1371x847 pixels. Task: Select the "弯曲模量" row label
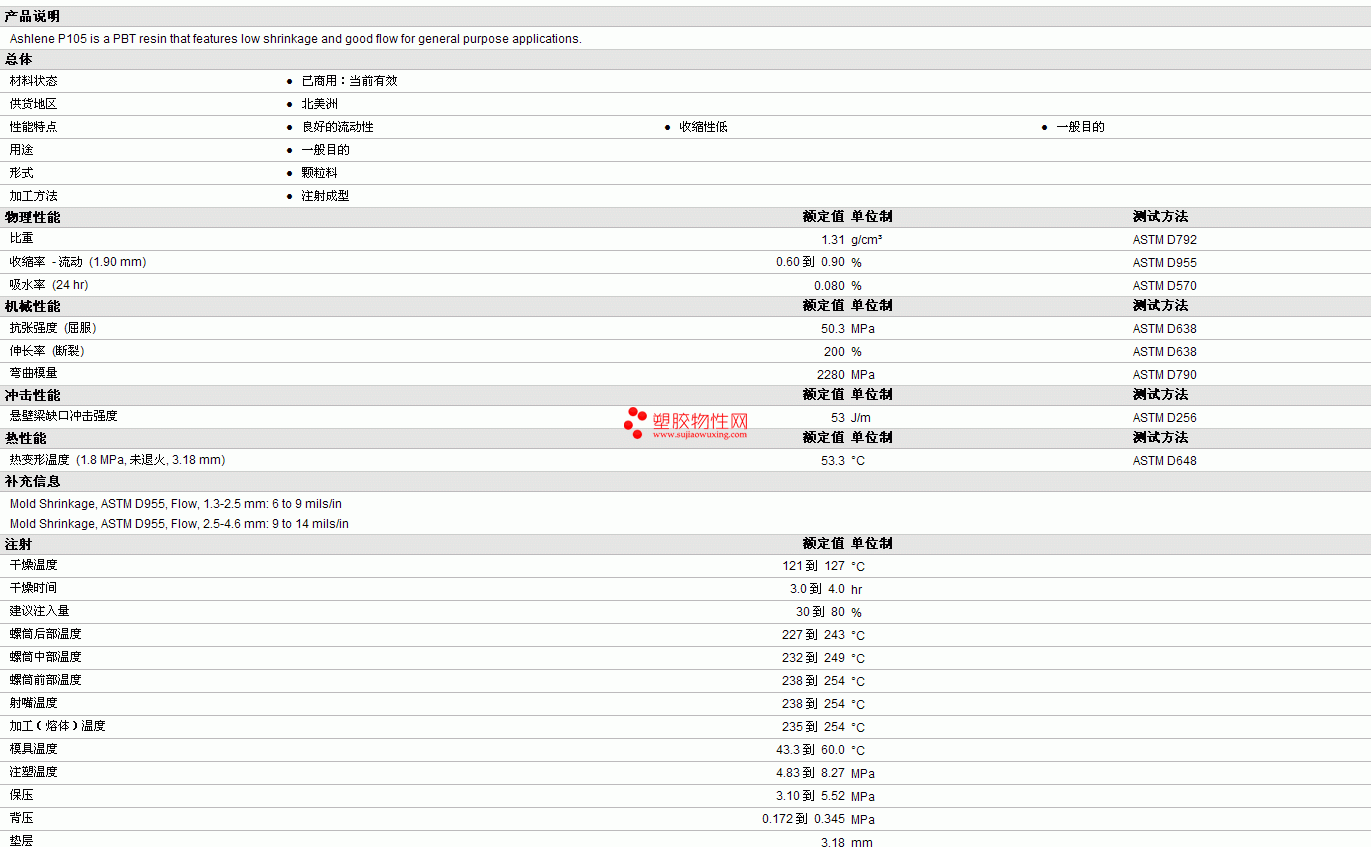[34, 373]
